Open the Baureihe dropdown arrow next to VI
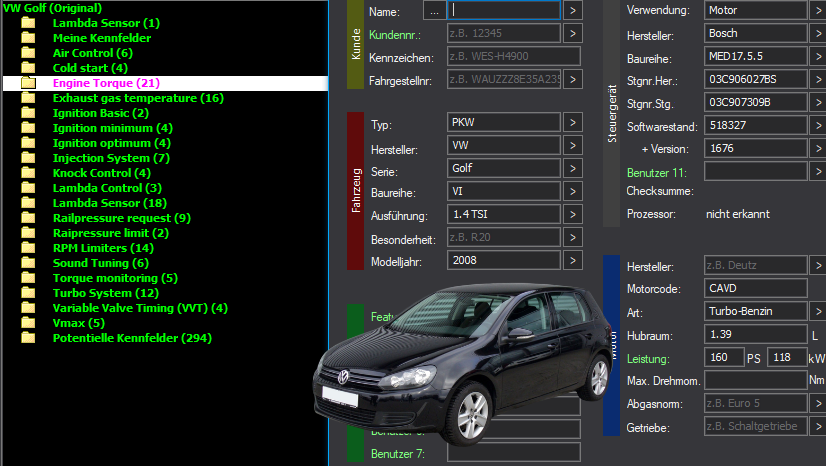The width and height of the screenshot is (826, 466). (x=573, y=191)
